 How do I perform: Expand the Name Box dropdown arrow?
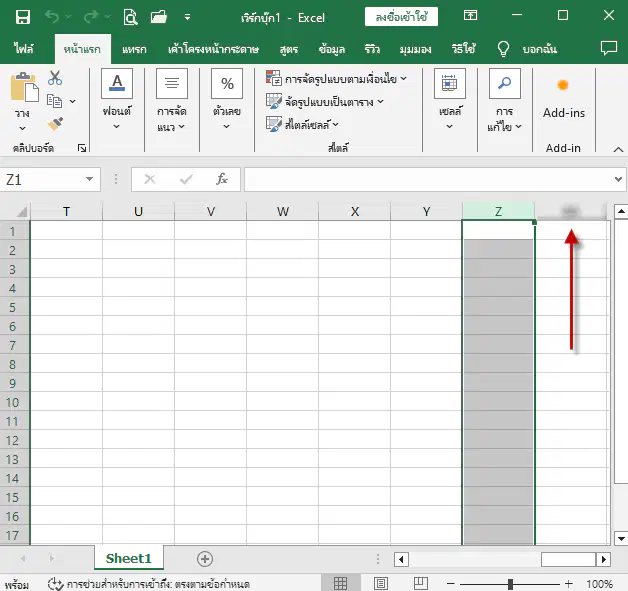[x=90, y=179]
